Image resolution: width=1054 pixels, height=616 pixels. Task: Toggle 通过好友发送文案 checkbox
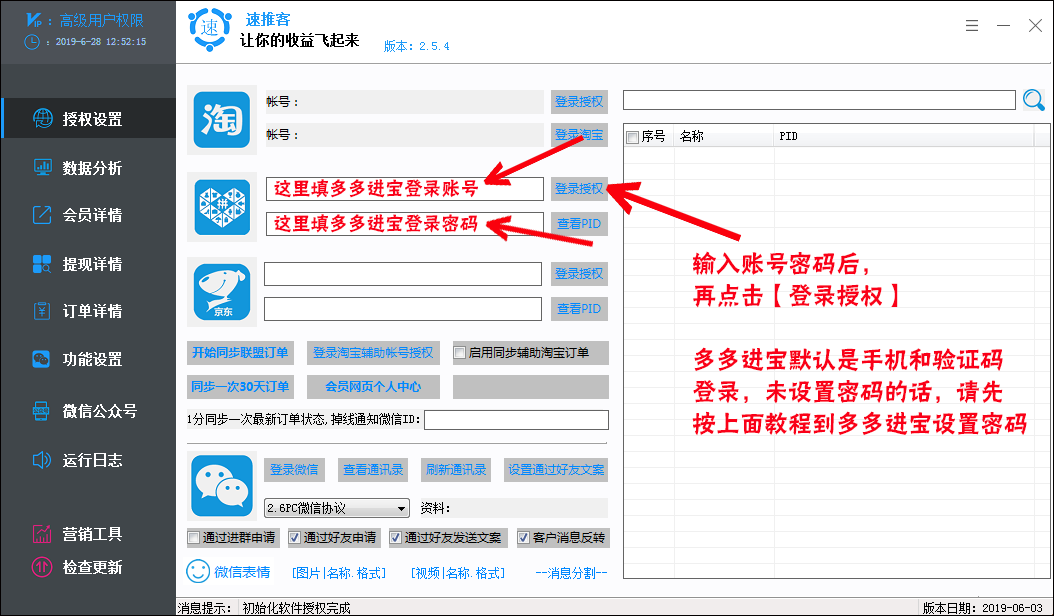click(395, 537)
